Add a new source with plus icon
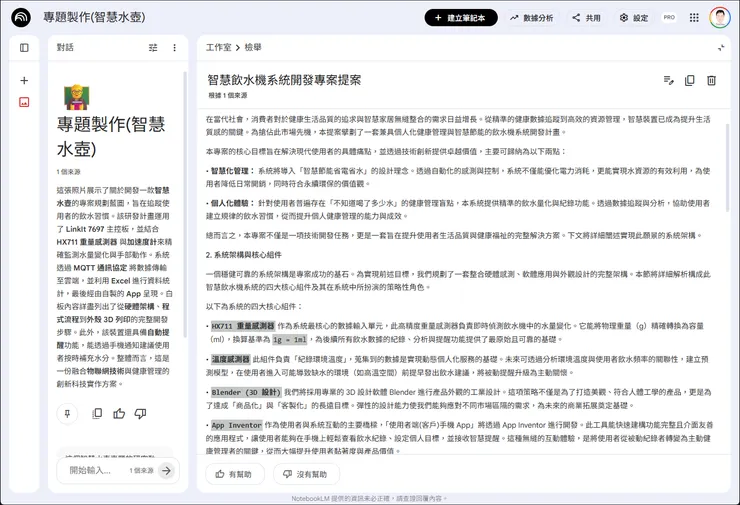The image size is (740, 505). coord(24,80)
